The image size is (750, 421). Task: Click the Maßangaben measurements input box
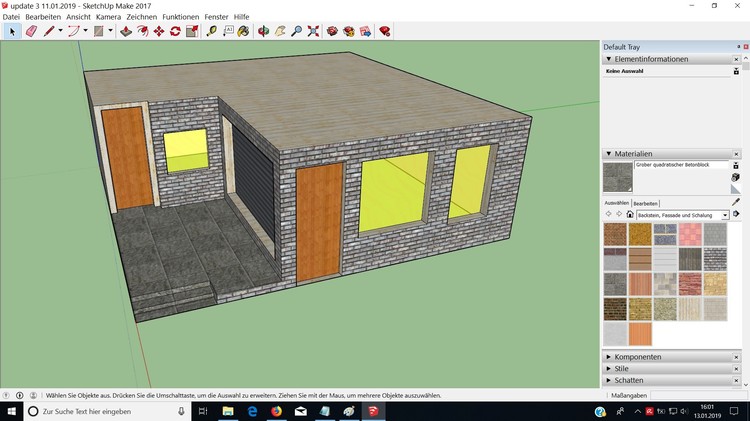pos(696,396)
